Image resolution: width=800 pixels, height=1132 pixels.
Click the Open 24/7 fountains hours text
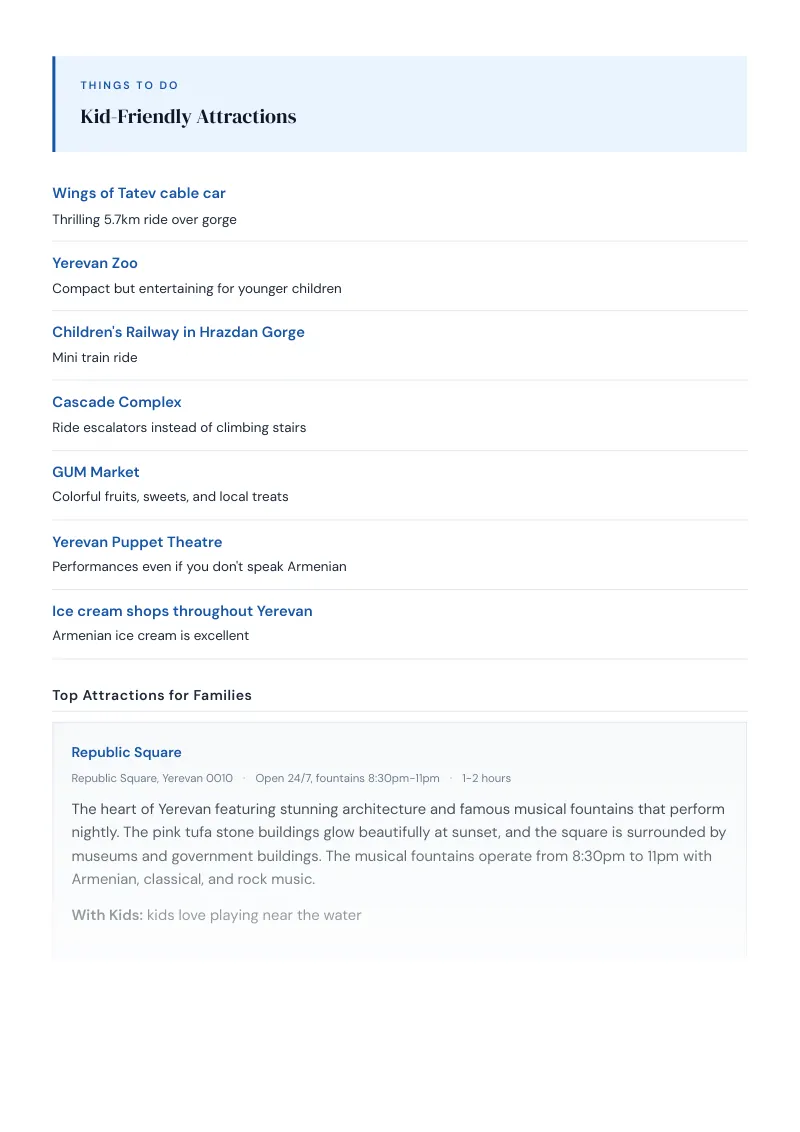coord(347,778)
